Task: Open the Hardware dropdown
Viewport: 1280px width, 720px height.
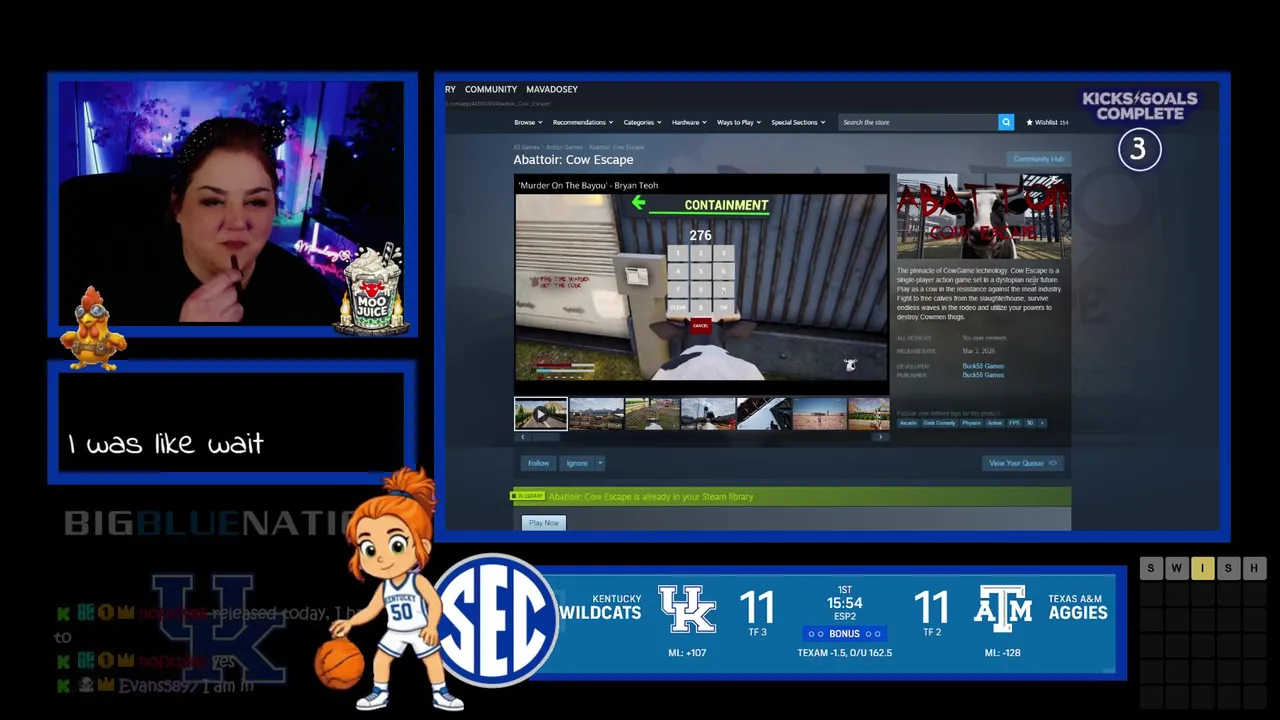Action: 689,122
